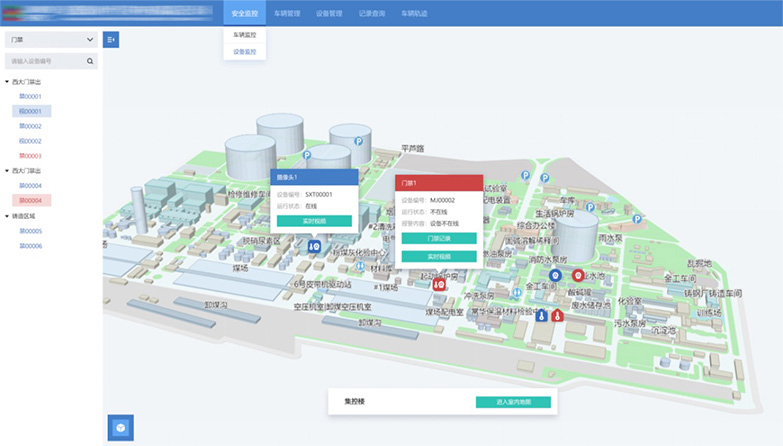The height and width of the screenshot is (446, 783).
Task: Click the 3D cube view button at bottom-left
Action: click(x=120, y=427)
